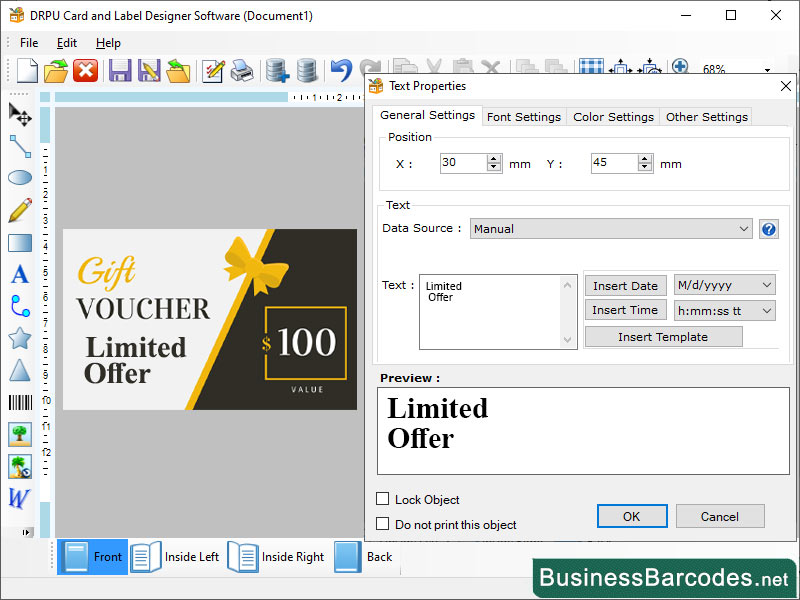Click the Insert Template button
The height and width of the screenshot is (600, 800).
[662, 336]
